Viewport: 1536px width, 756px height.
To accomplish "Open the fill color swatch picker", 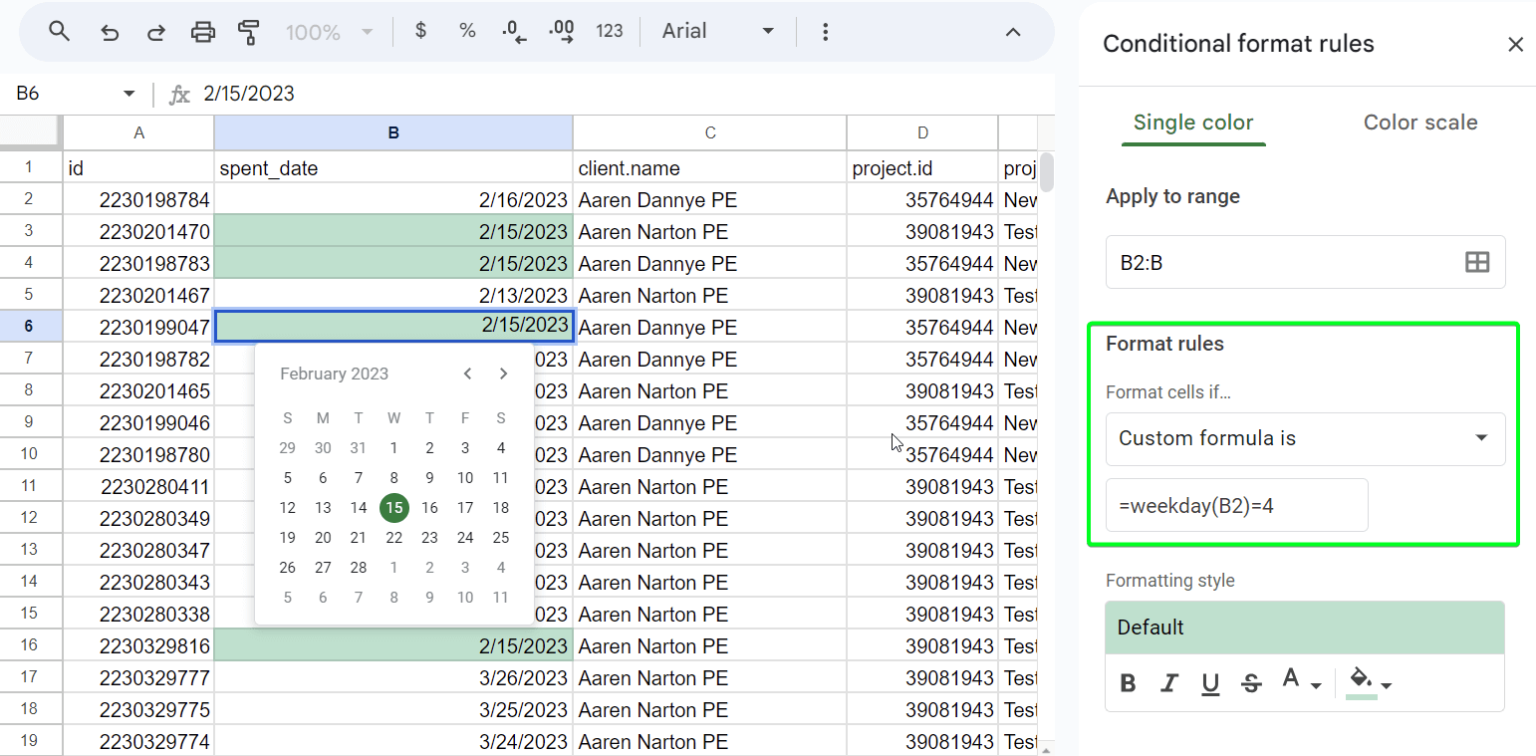I will 1367,683.
